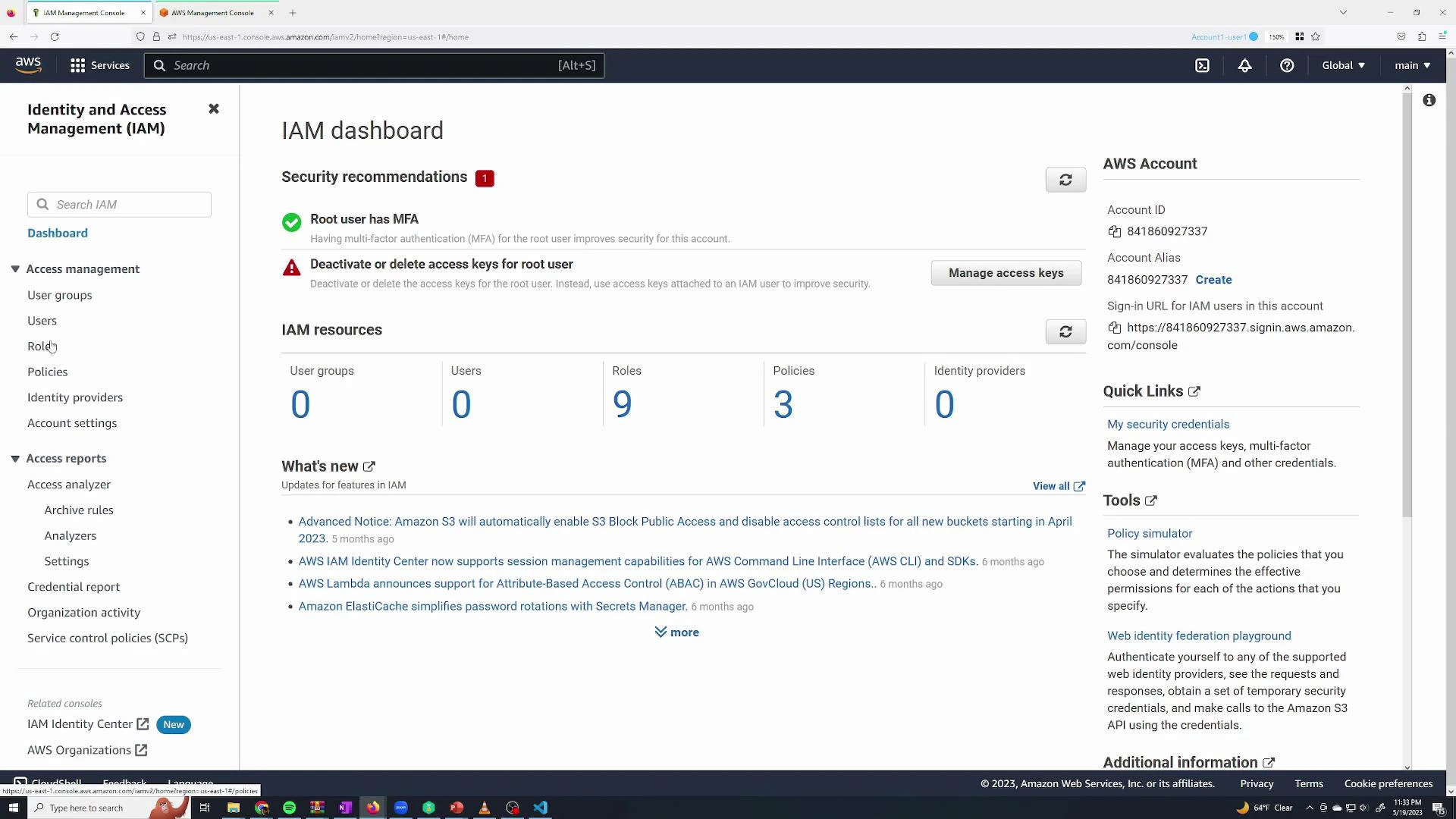Adjust the 150% page zoom indicator
Screen dimensions: 1456x819
1277,36
